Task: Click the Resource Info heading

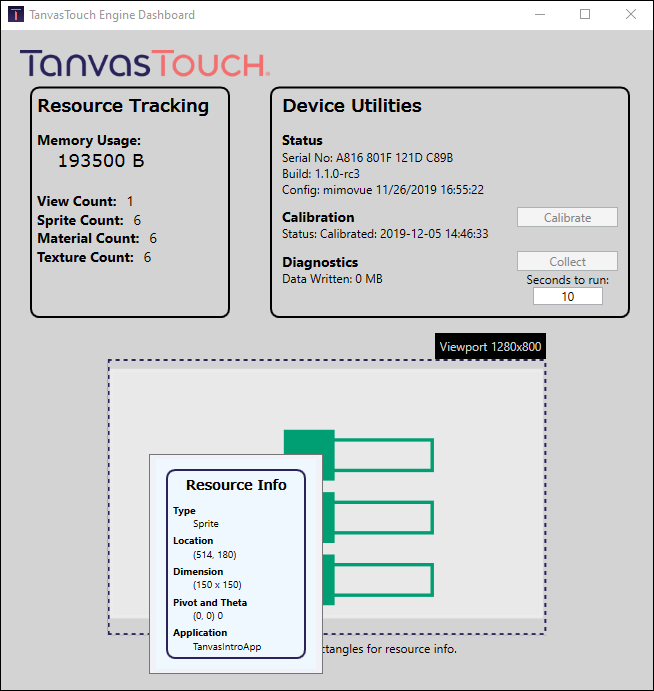Action: (x=236, y=485)
